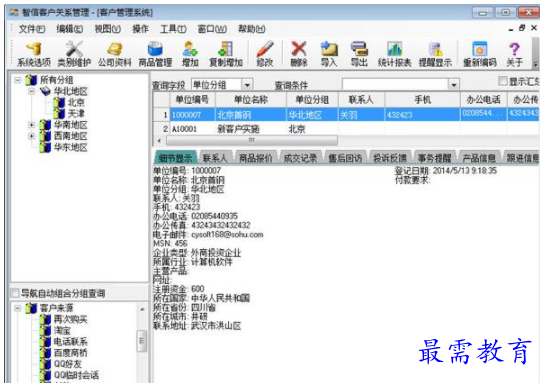
Task: Sort by 单位名称 column header
Action: pos(251,100)
